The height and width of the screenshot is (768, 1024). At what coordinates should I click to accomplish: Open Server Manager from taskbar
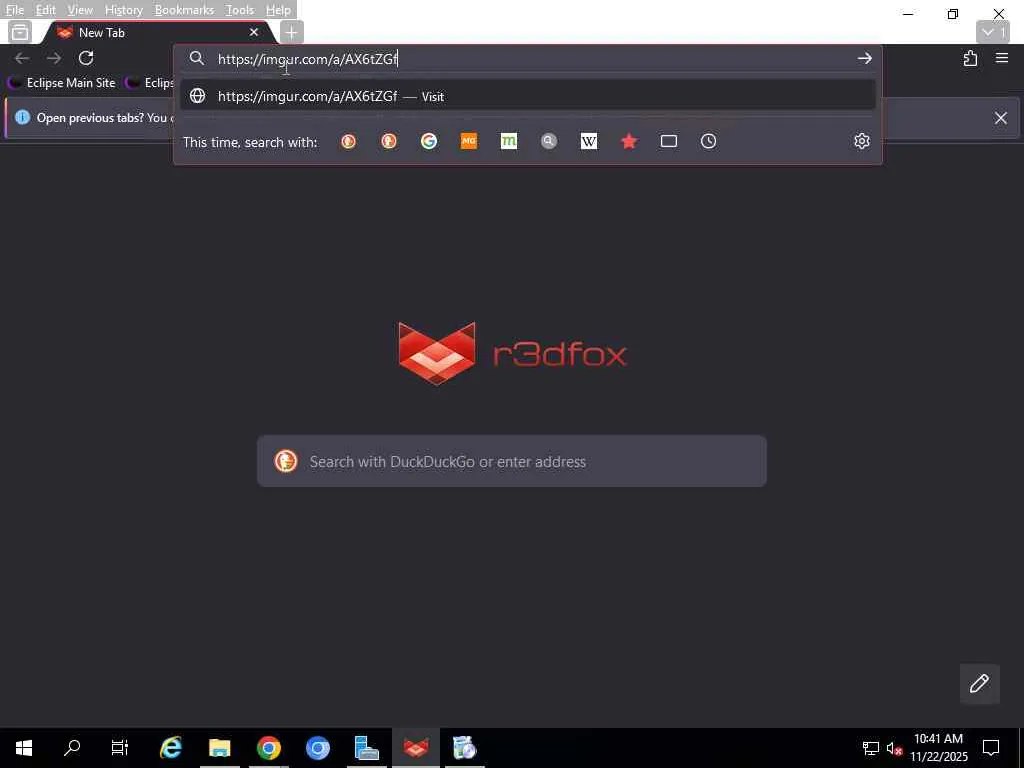click(x=366, y=748)
